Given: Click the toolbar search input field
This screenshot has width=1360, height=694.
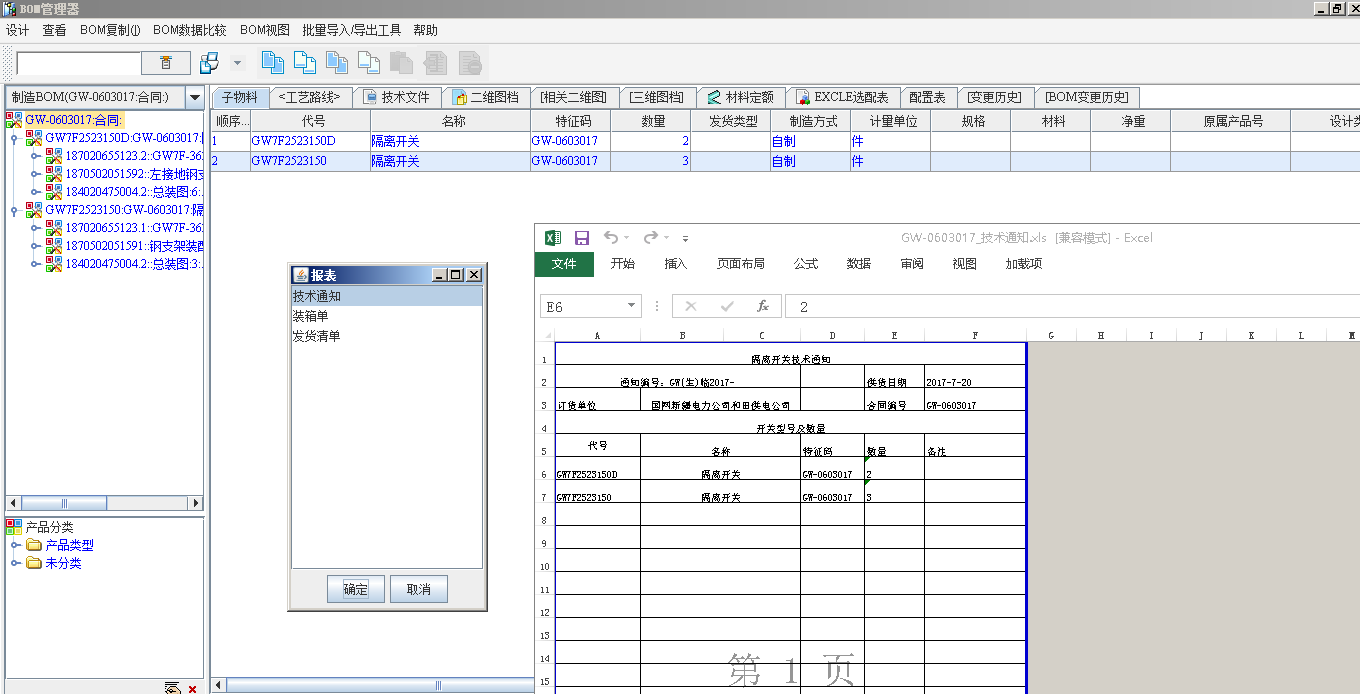Looking at the screenshot, I should [78, 63].
